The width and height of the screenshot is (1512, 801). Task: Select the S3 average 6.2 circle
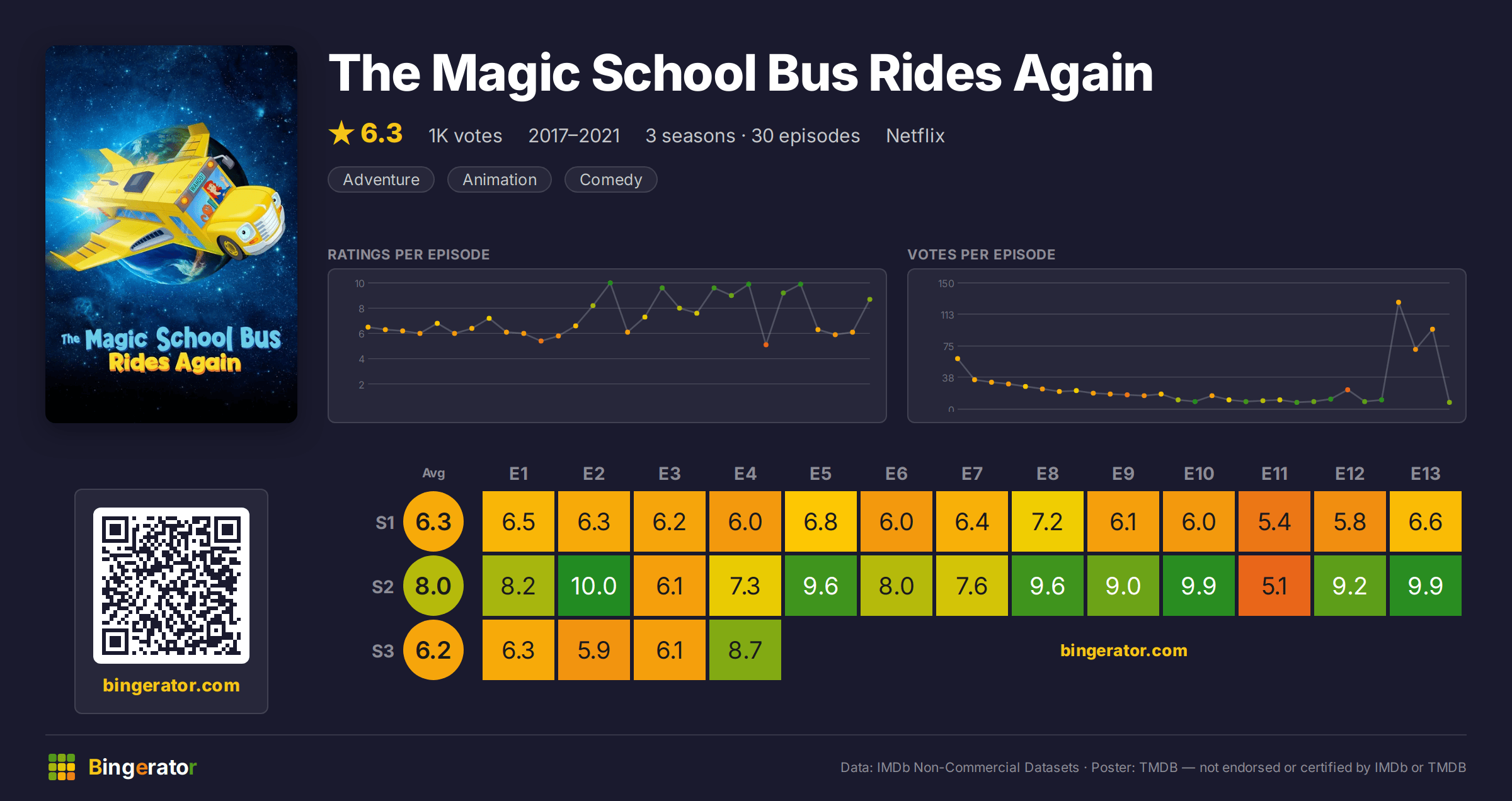coord(433,650)
